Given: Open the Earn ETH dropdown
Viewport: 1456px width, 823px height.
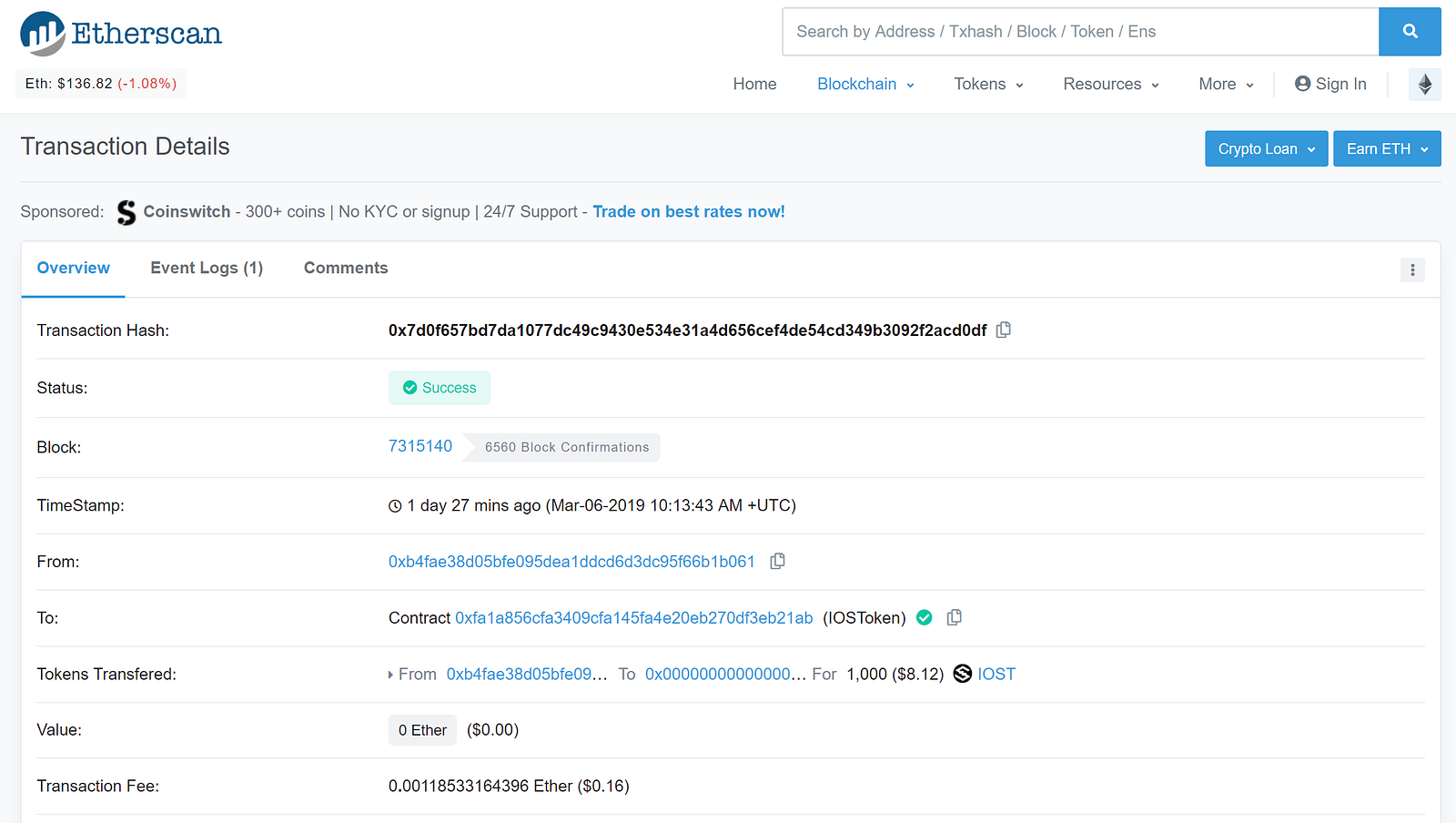Looking at the screenshot, I should coord(1387,148).
